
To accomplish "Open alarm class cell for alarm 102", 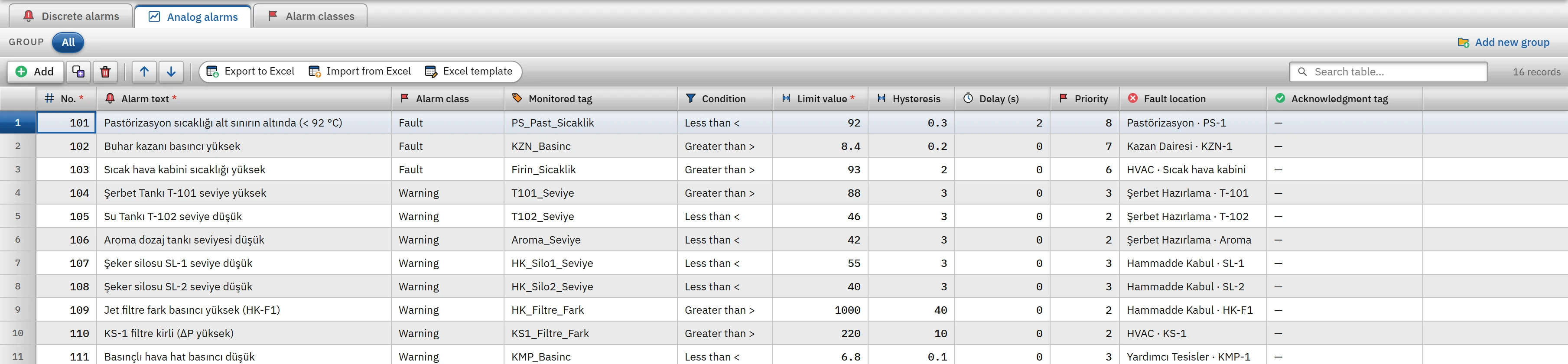I will [x=448, y=146].
